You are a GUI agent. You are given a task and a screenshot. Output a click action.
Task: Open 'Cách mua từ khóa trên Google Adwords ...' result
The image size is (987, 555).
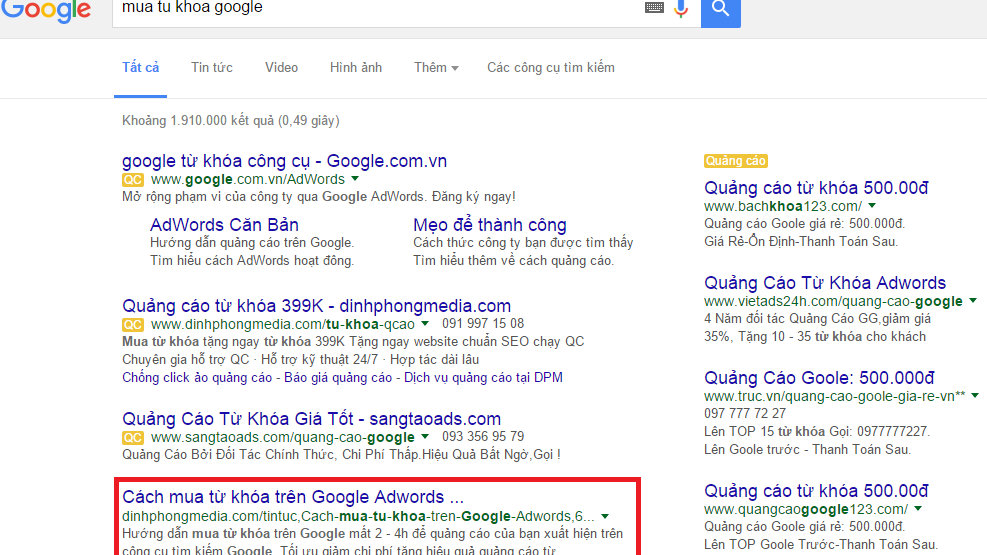tap(293, 497)
